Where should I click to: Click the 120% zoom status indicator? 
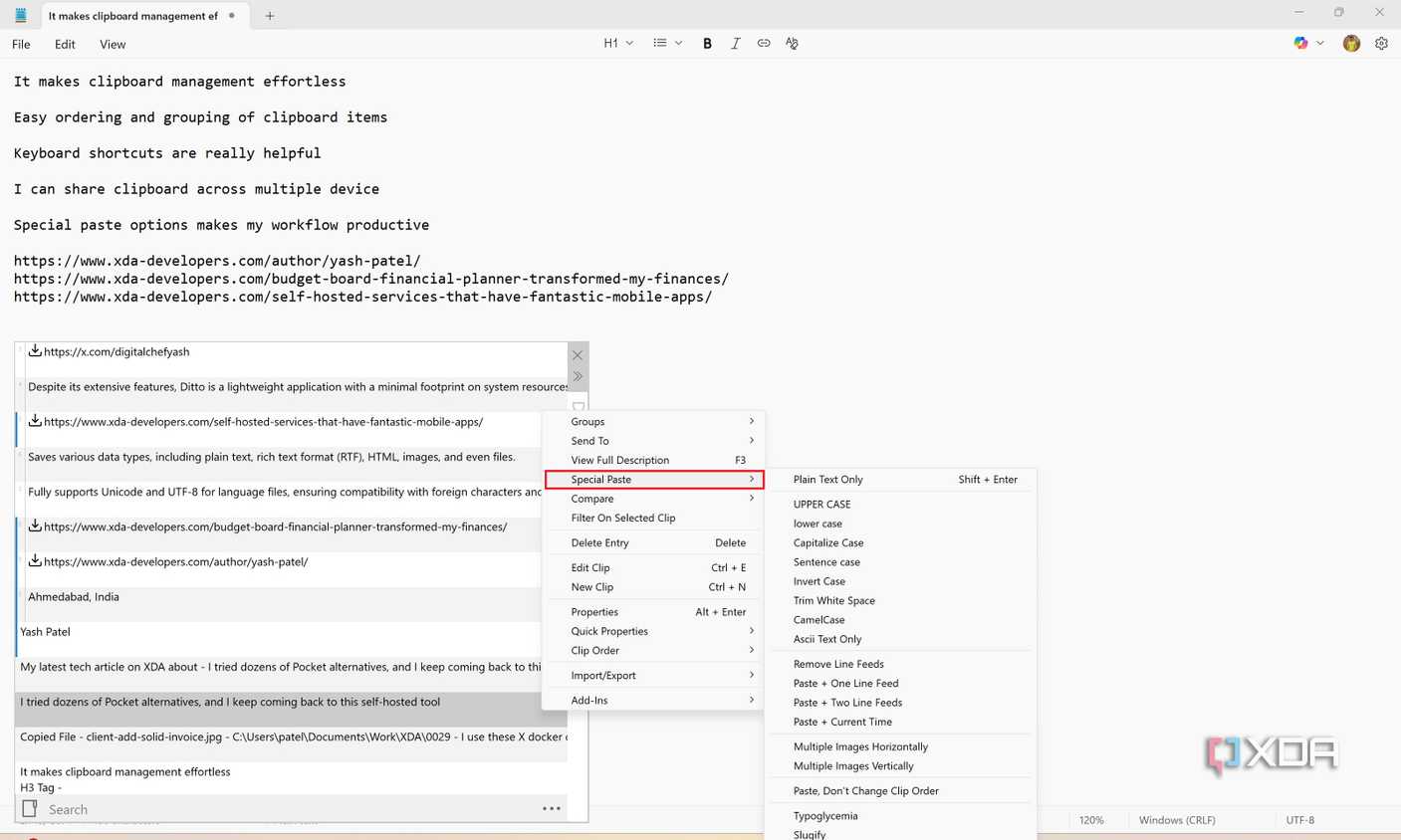(1091, 820)
